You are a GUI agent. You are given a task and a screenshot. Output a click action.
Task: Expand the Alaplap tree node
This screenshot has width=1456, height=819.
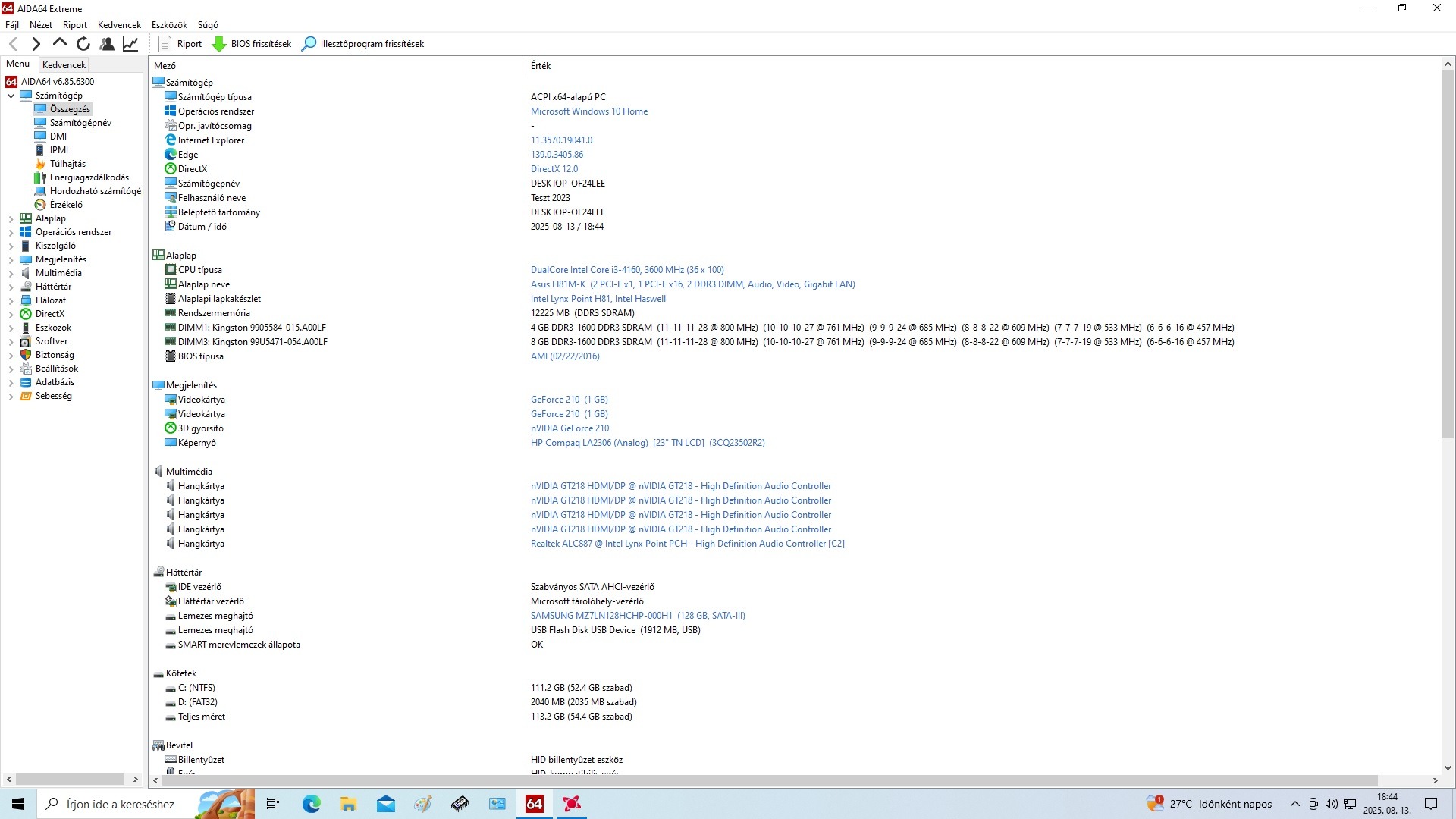(11, 218)
